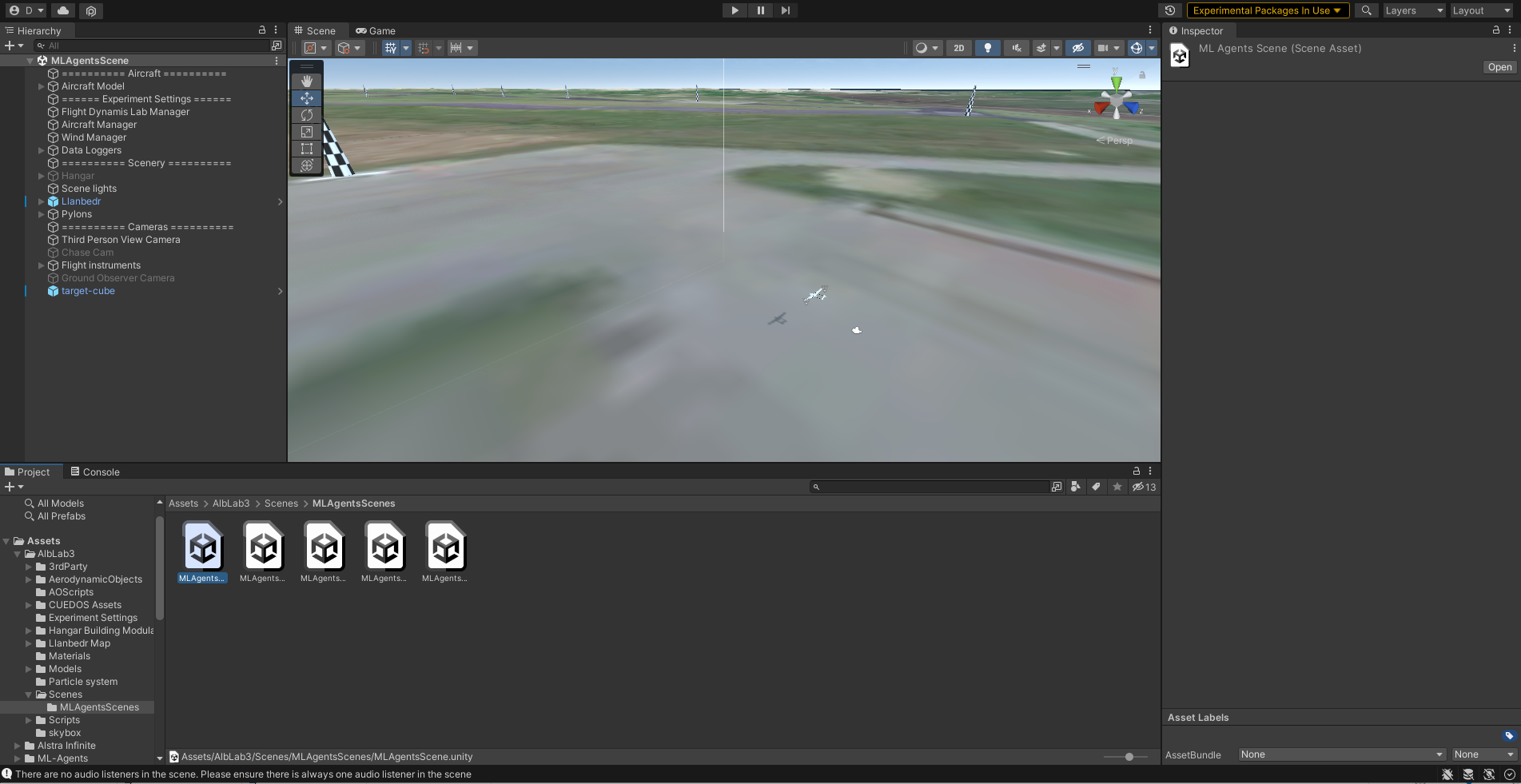This screenshot has width=1521, height=784.
Task: Click the Hierarchy search field
Action: [152, 46]
